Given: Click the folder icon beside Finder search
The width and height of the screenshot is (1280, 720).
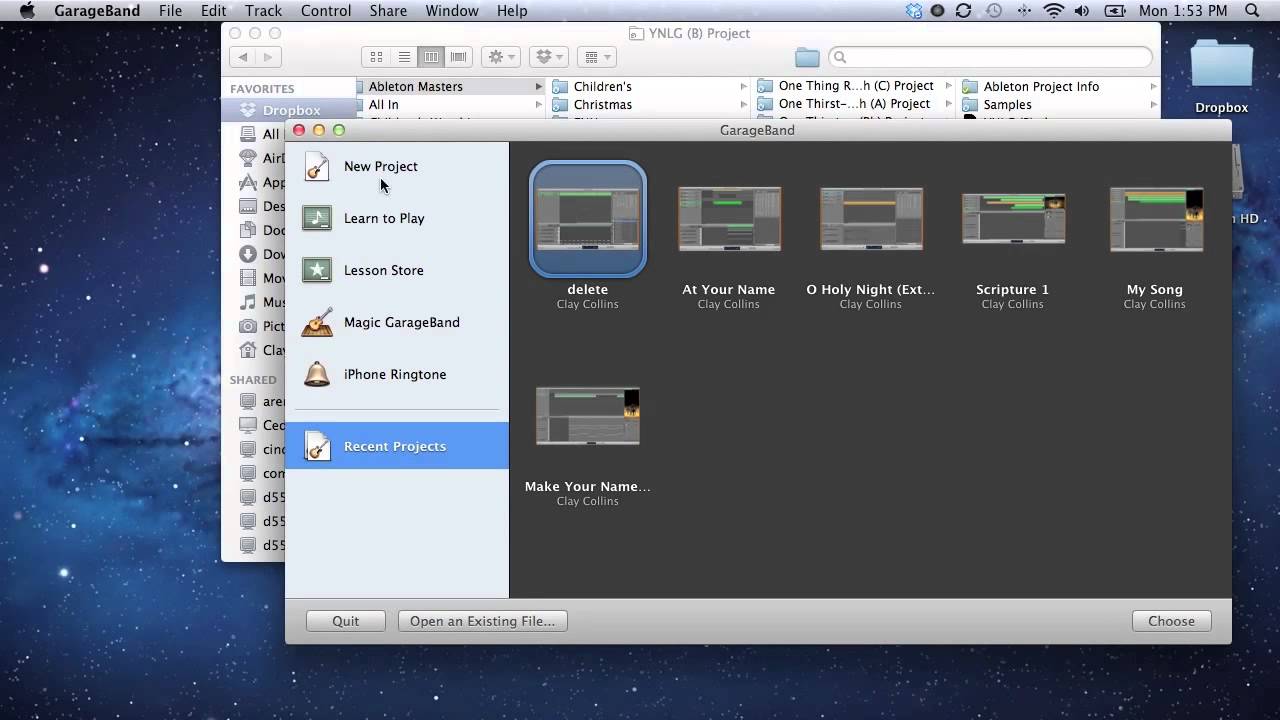Looking at the screenshot, I should click(x=807, y=57).
